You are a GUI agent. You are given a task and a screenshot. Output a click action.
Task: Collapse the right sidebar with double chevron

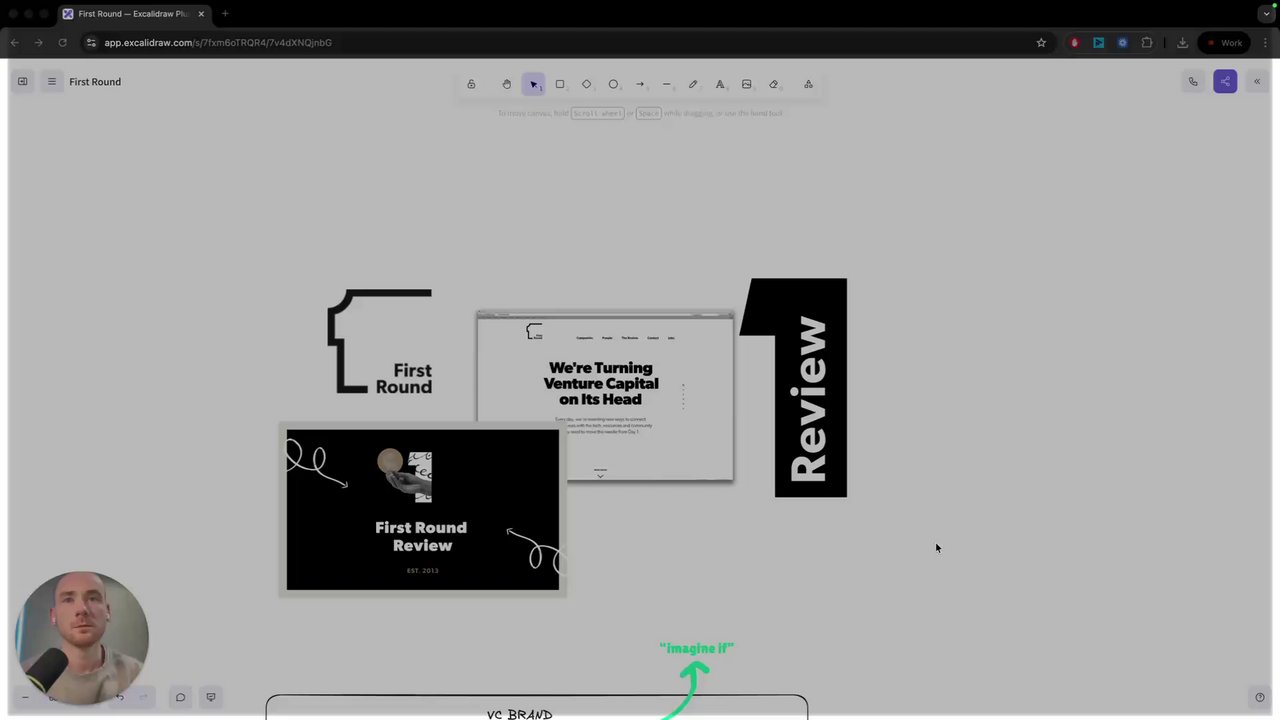tap(1257, 82)
